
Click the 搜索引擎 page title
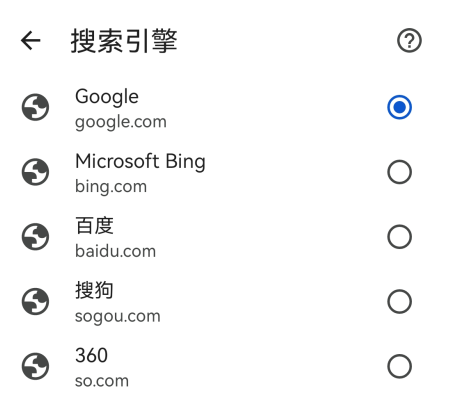[x=124, y=41]
